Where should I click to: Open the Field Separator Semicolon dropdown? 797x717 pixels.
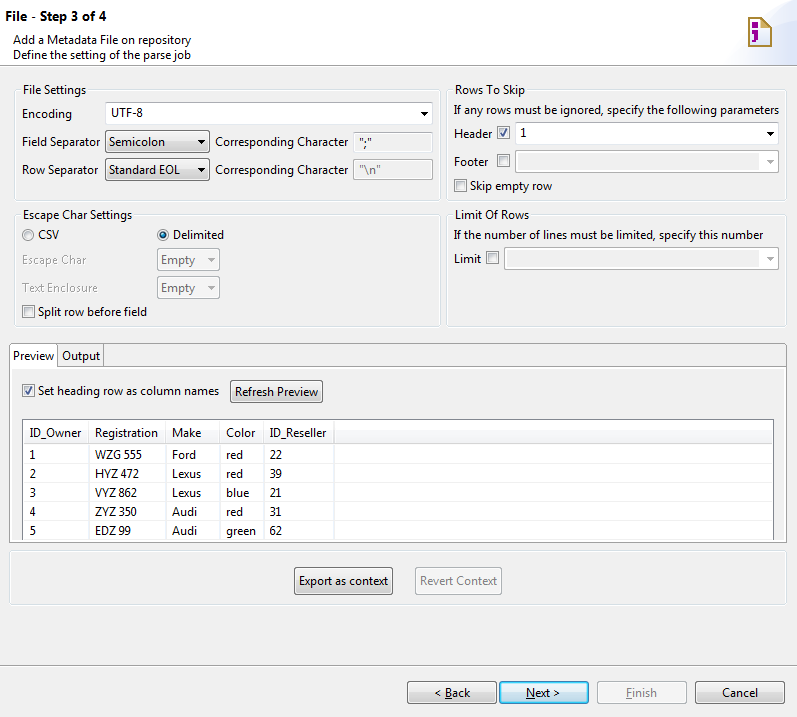157,142
